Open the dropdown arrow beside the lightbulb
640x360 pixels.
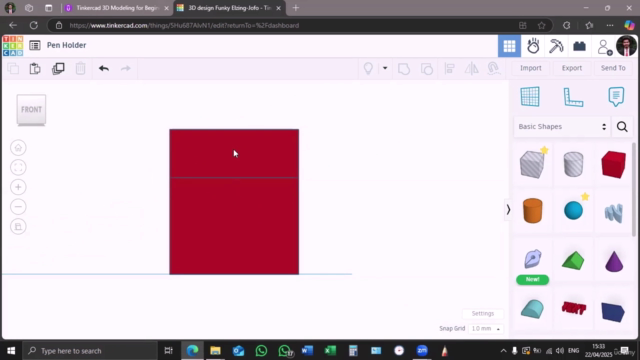[385, 68]
